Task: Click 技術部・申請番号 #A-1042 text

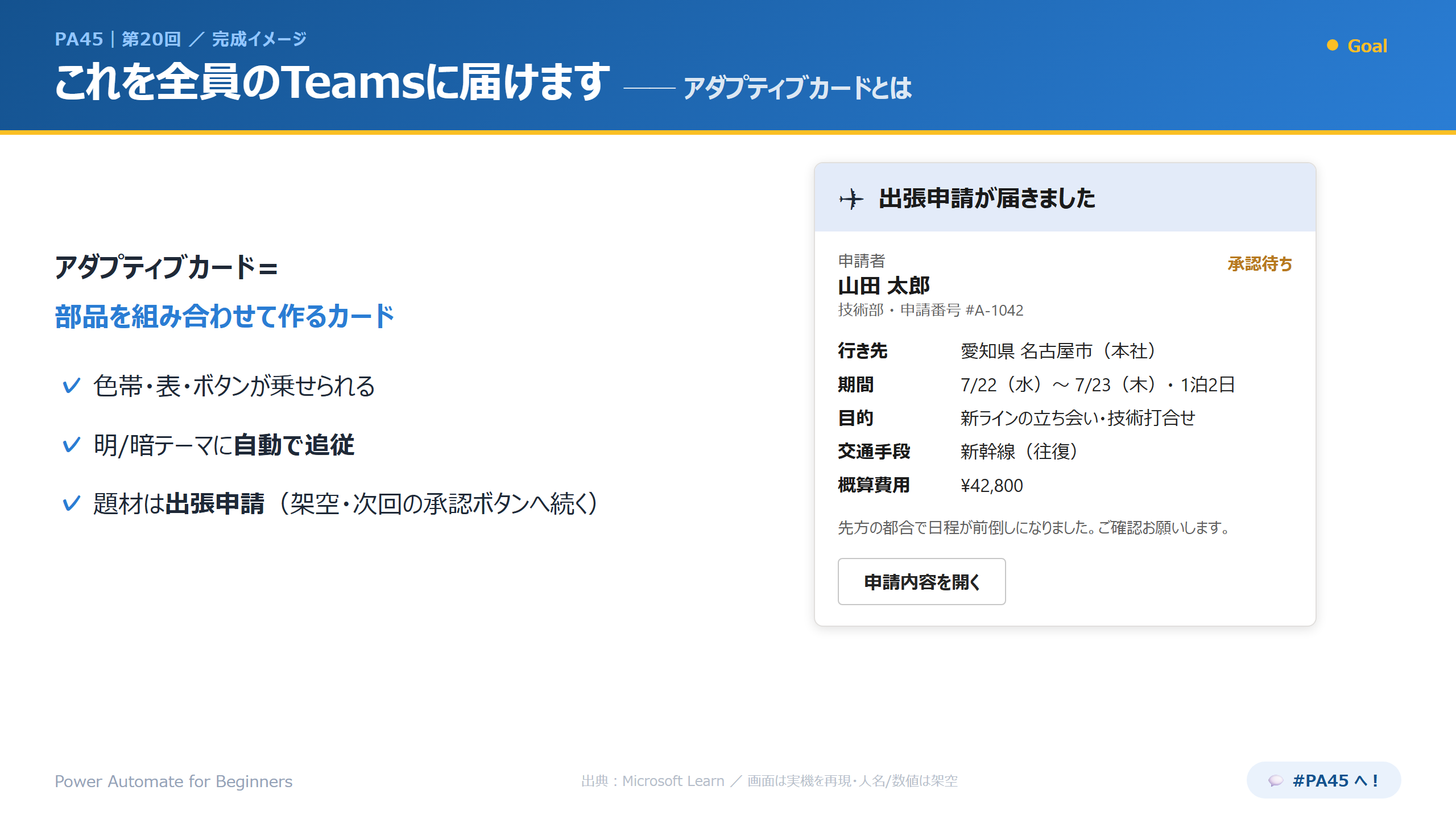Action: 930,310
